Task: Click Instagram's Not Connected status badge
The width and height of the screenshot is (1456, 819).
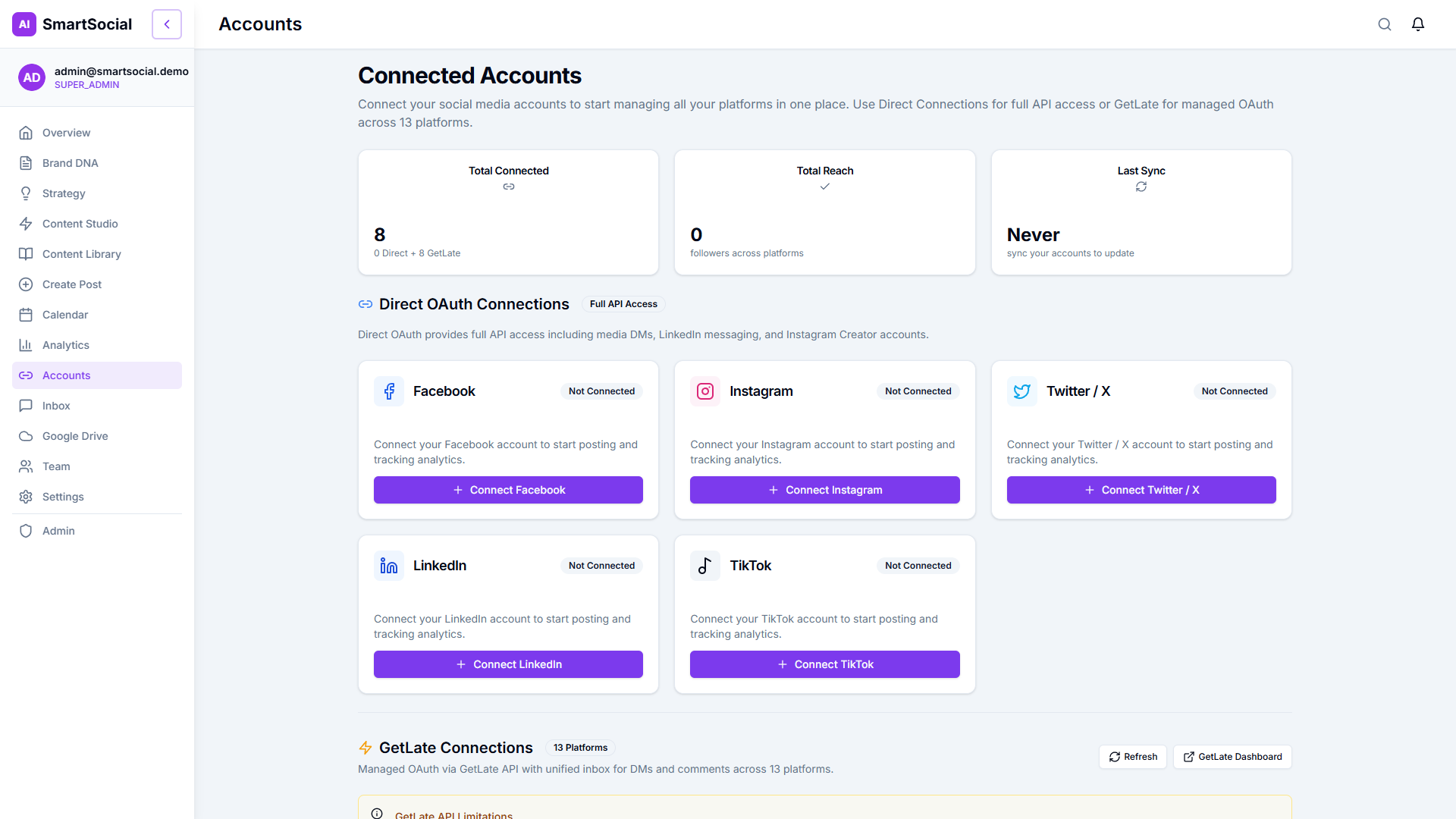Action: point(918,391)
